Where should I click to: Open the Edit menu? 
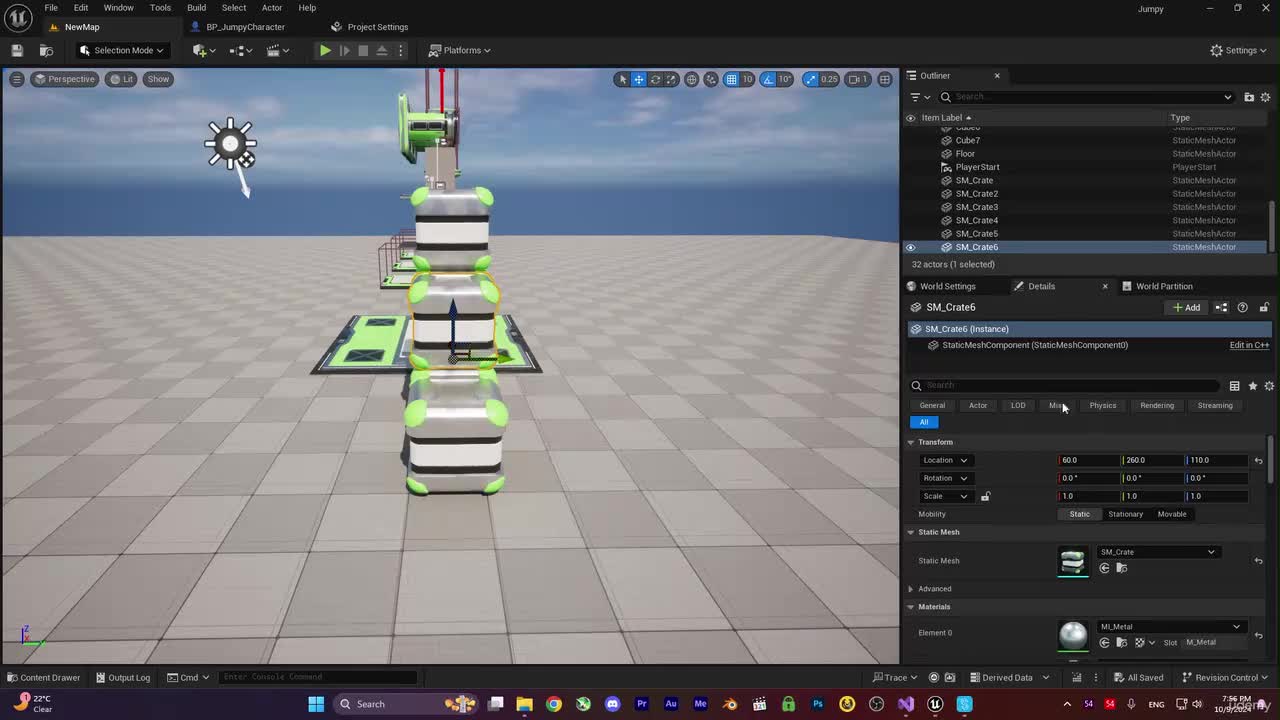click(81, 8)
